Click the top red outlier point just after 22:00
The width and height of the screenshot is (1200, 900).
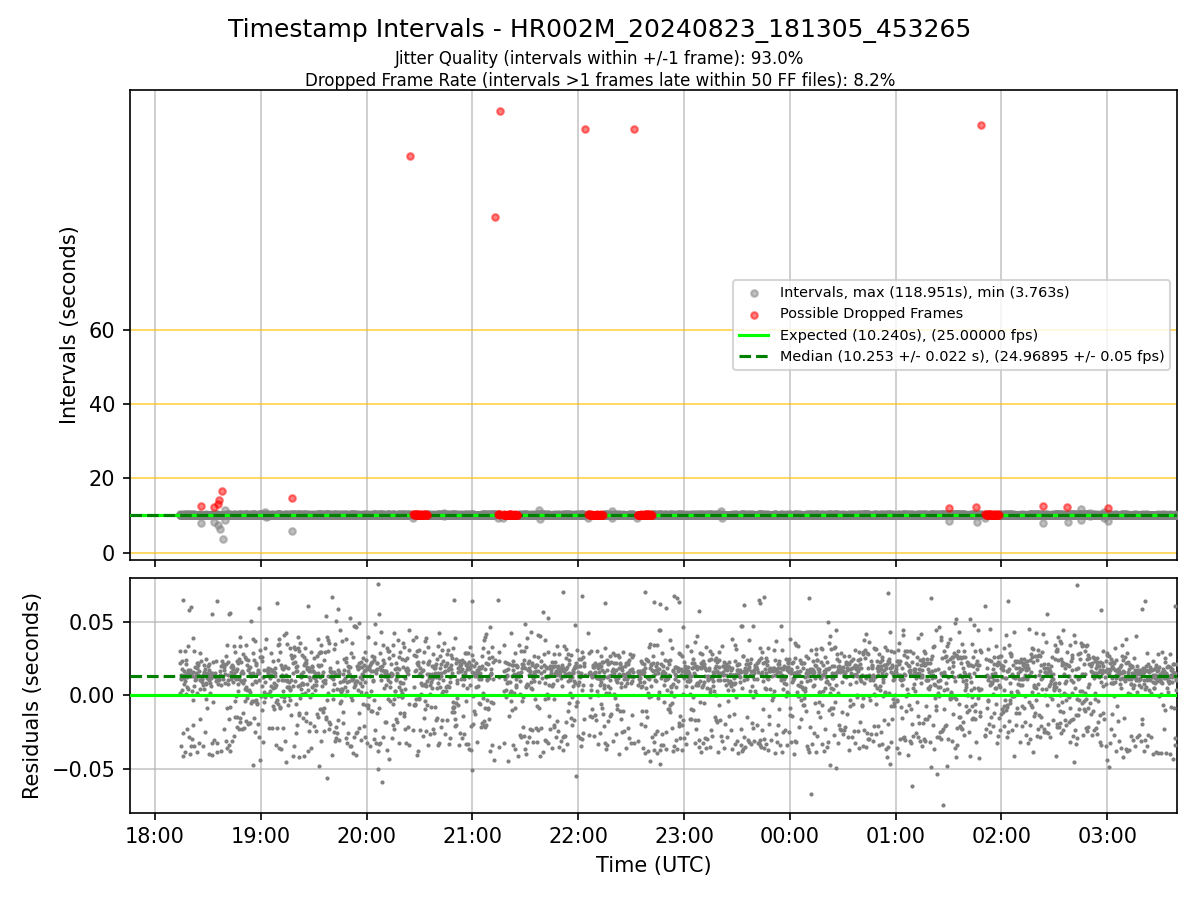[585, 129]
